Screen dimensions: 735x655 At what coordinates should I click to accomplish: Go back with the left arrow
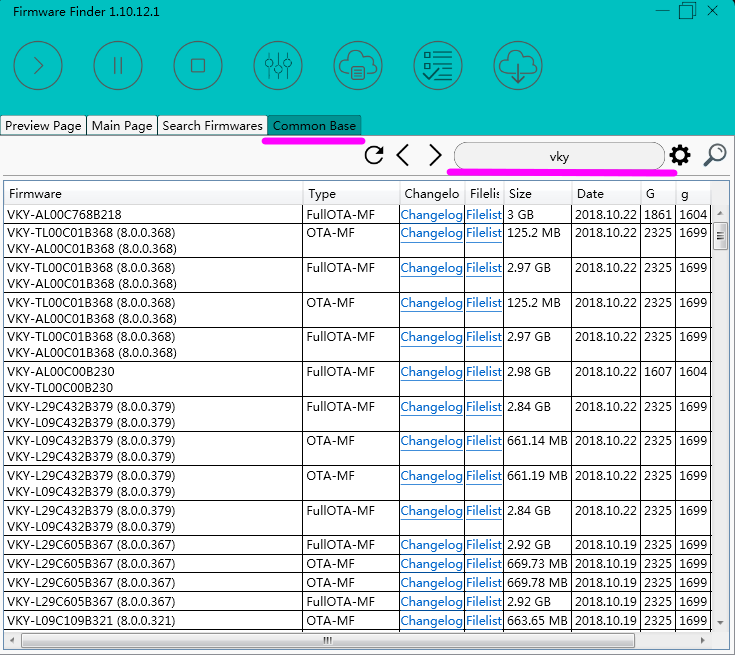point(403,155)
